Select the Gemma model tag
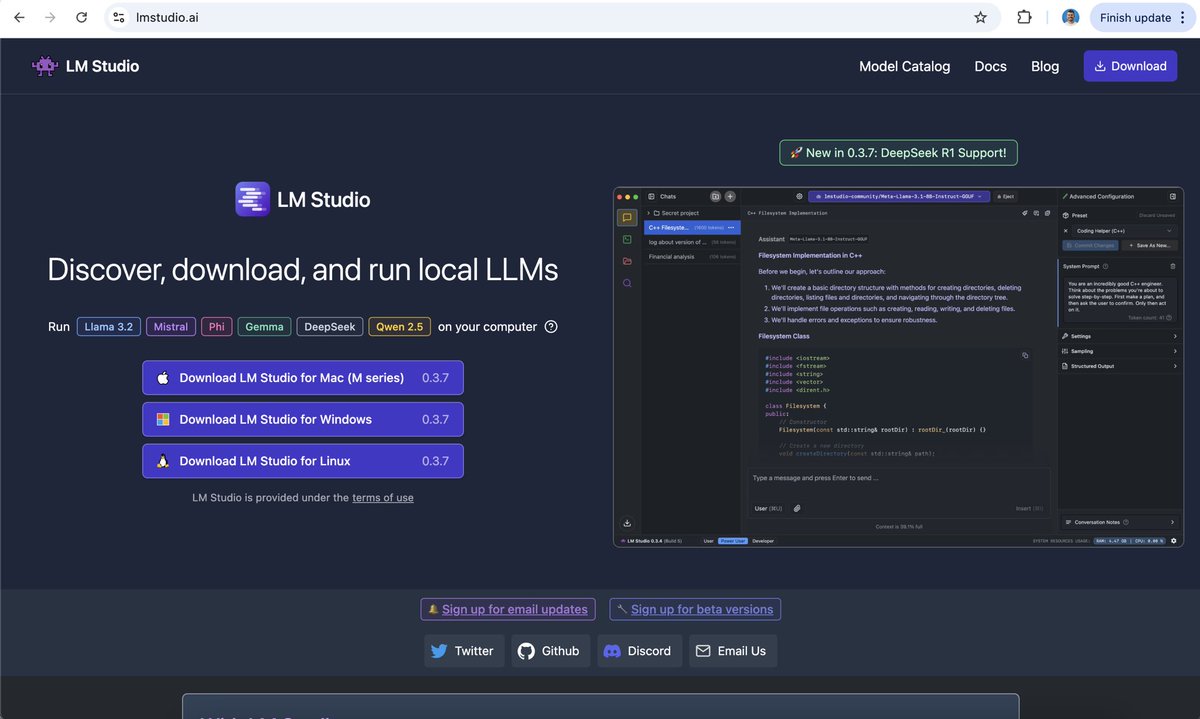Viewport: 1200px width, 719px height. click(x=264, y=326)
